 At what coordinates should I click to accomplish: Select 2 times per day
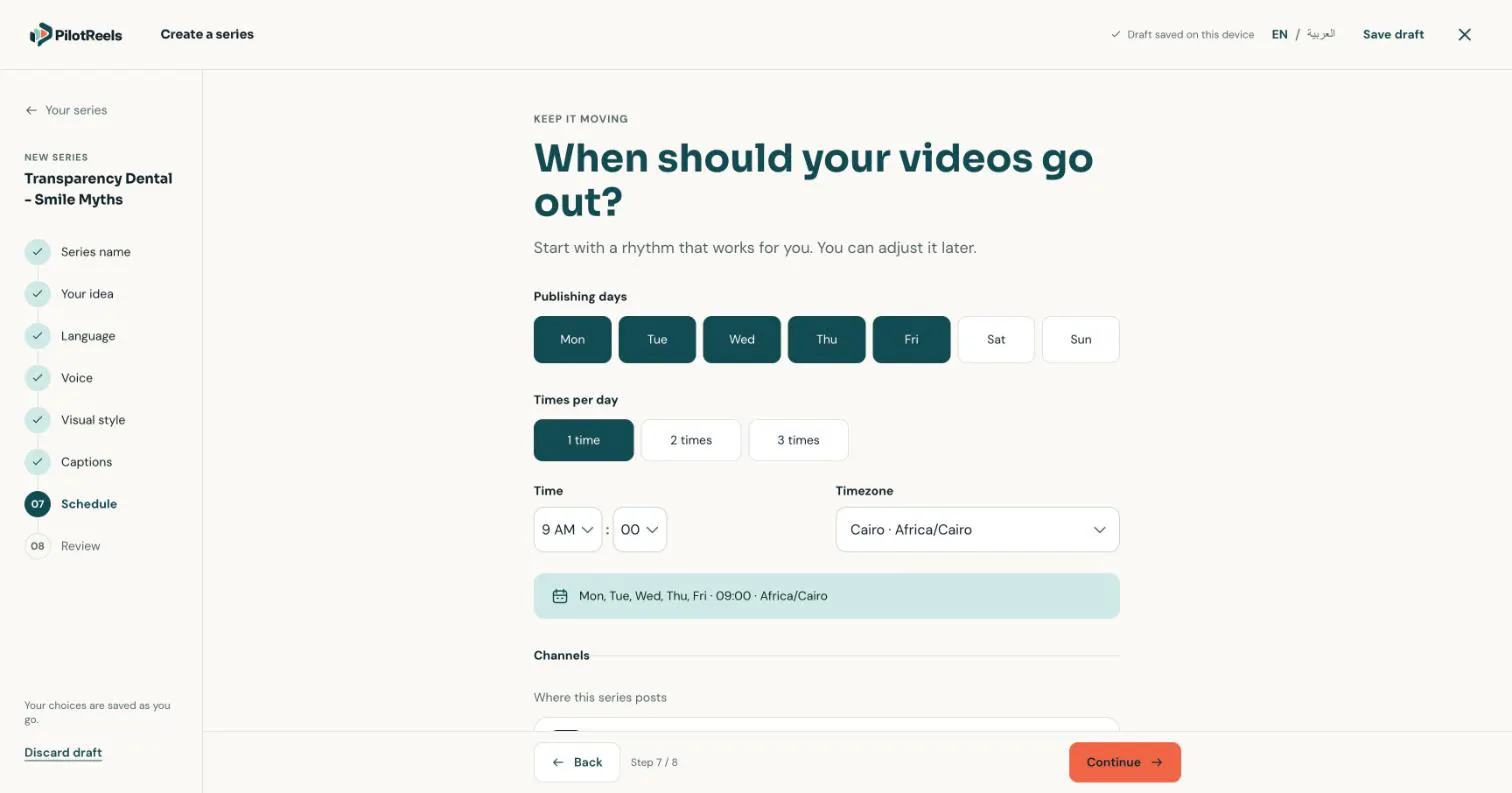pos(691,440)
